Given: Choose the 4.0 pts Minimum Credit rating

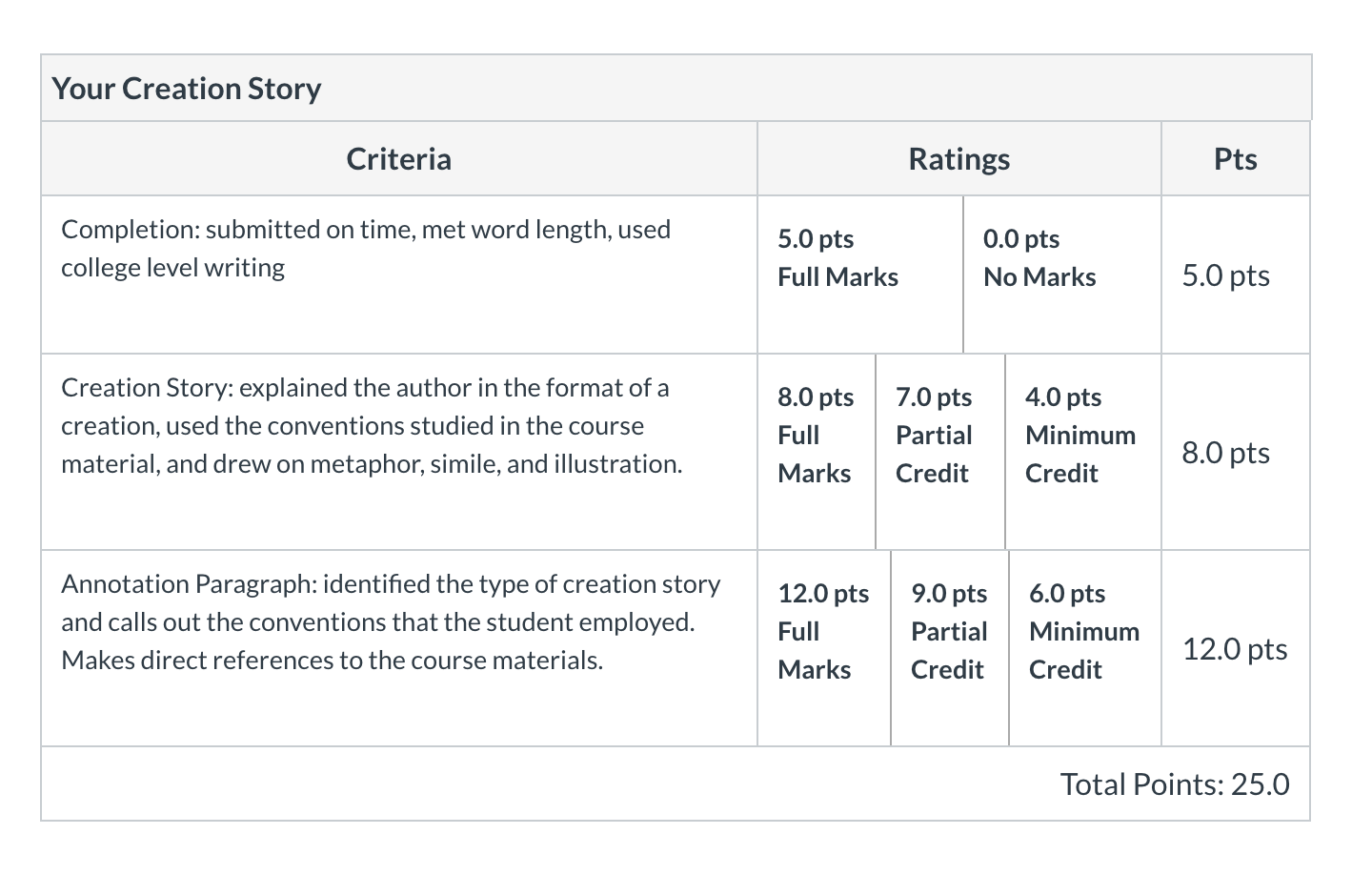Looking at the screenshot, I should (x=1079, y=436).
